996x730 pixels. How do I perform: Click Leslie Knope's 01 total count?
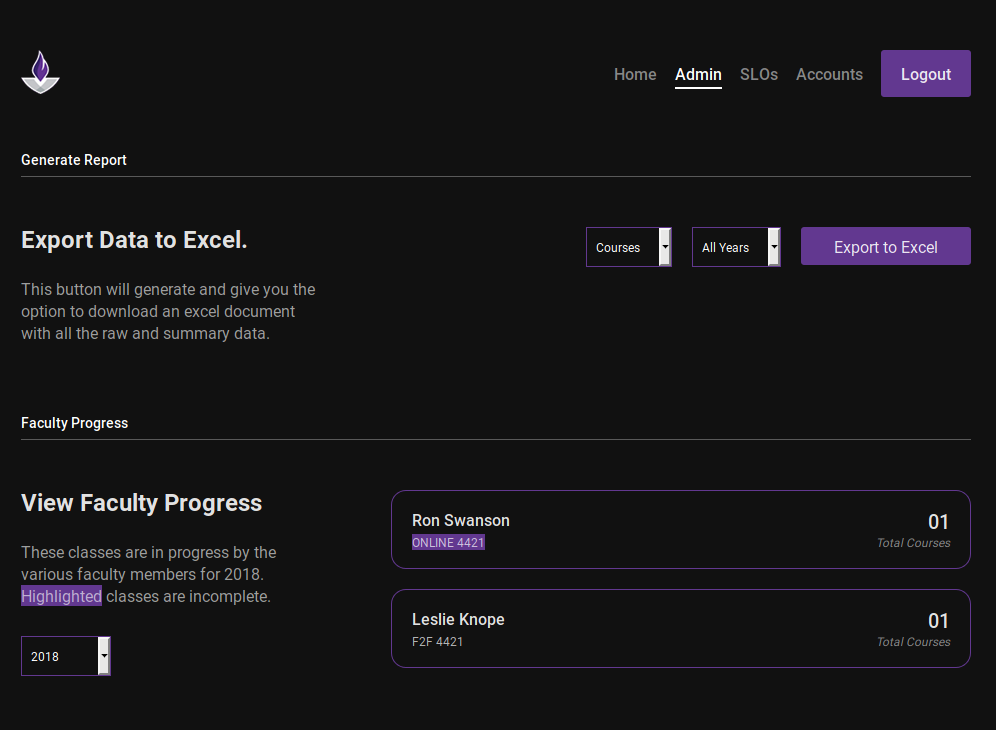point(938,621)
